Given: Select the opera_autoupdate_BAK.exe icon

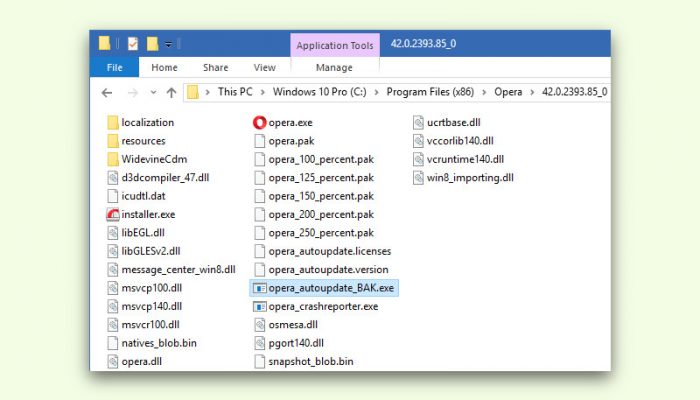Looking at the screenshot, I should point(259,288).
